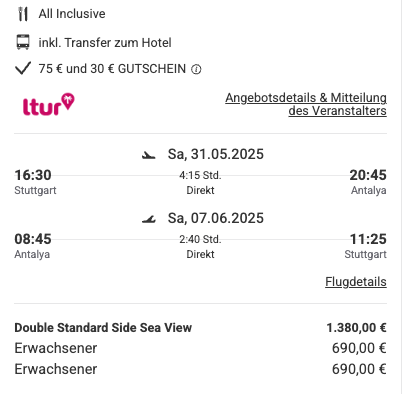Click the 16:30 Stuttgart departure time
405x394 pixels.
click(33, 175)
